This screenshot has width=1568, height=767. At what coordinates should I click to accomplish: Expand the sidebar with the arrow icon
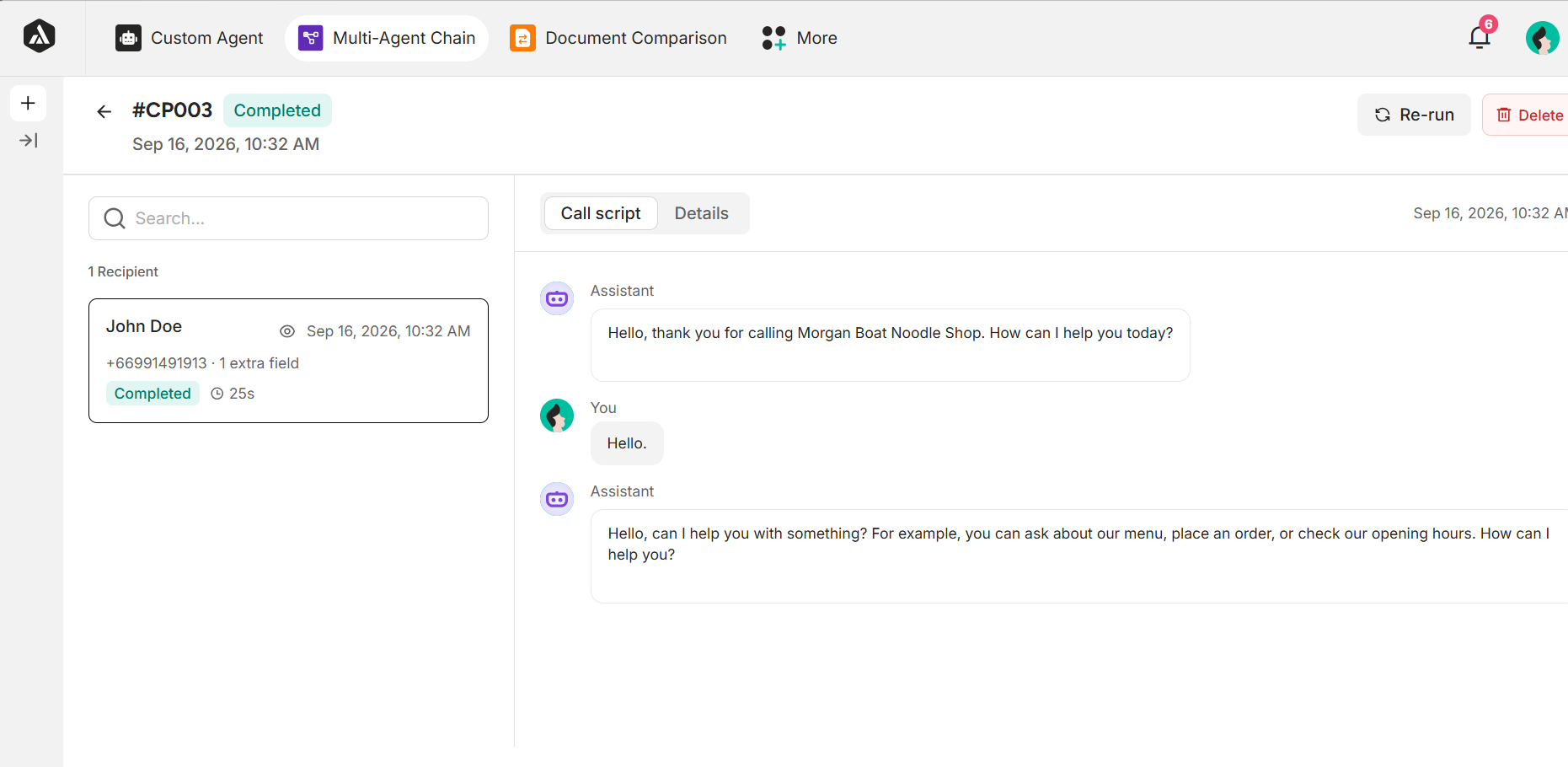(x=28, y=141)
